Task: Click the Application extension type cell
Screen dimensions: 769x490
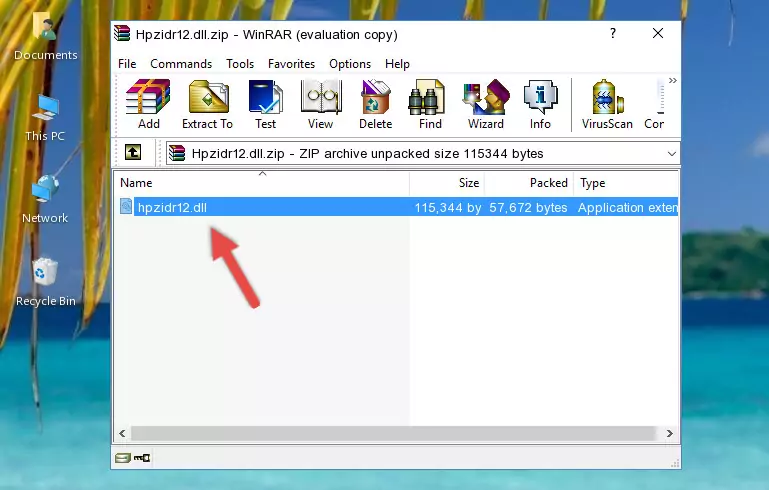Action: pyautogui.click(x=627, y=207)
